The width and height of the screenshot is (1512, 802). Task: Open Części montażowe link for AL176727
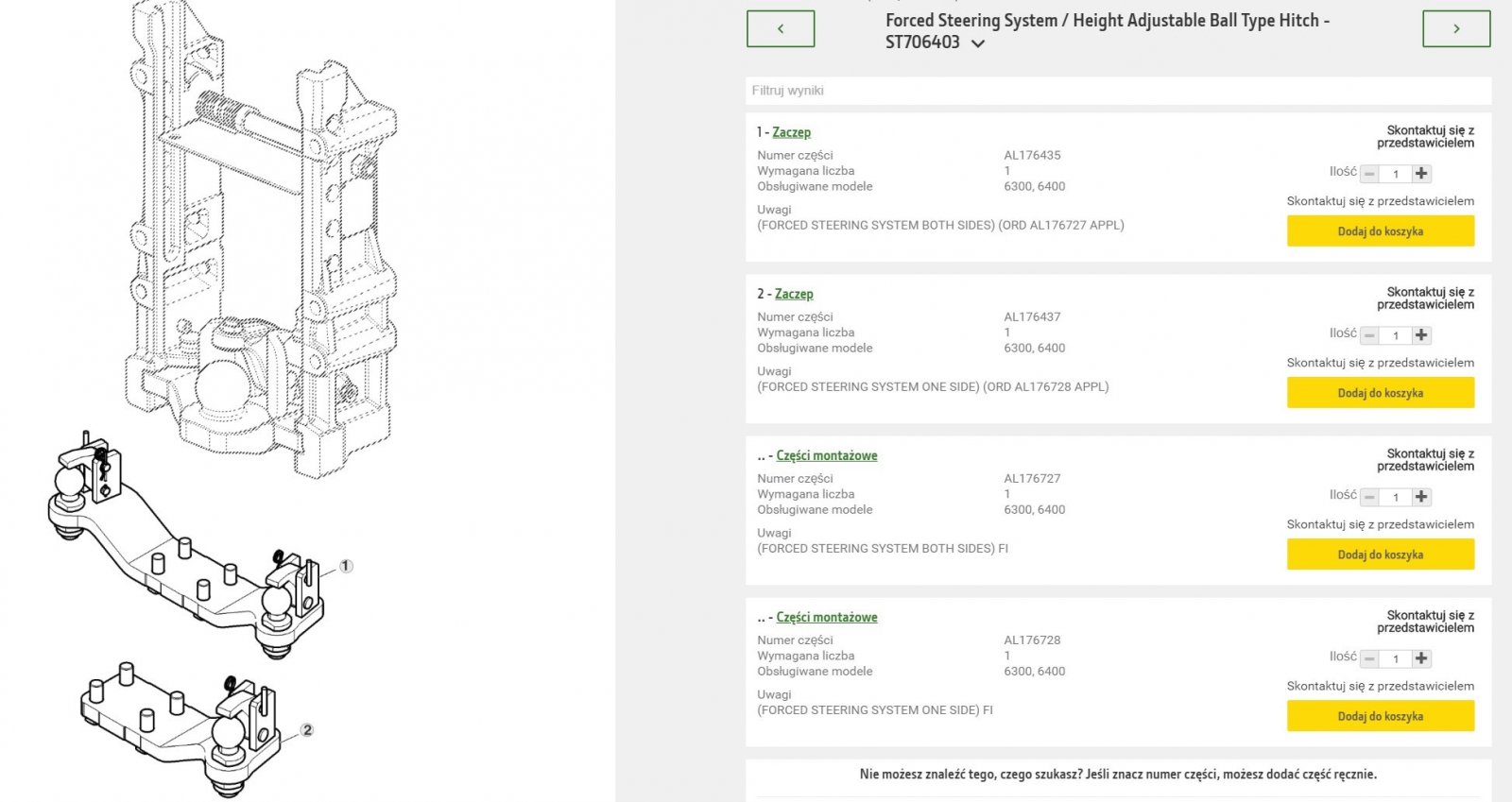[x=827, y=455]
